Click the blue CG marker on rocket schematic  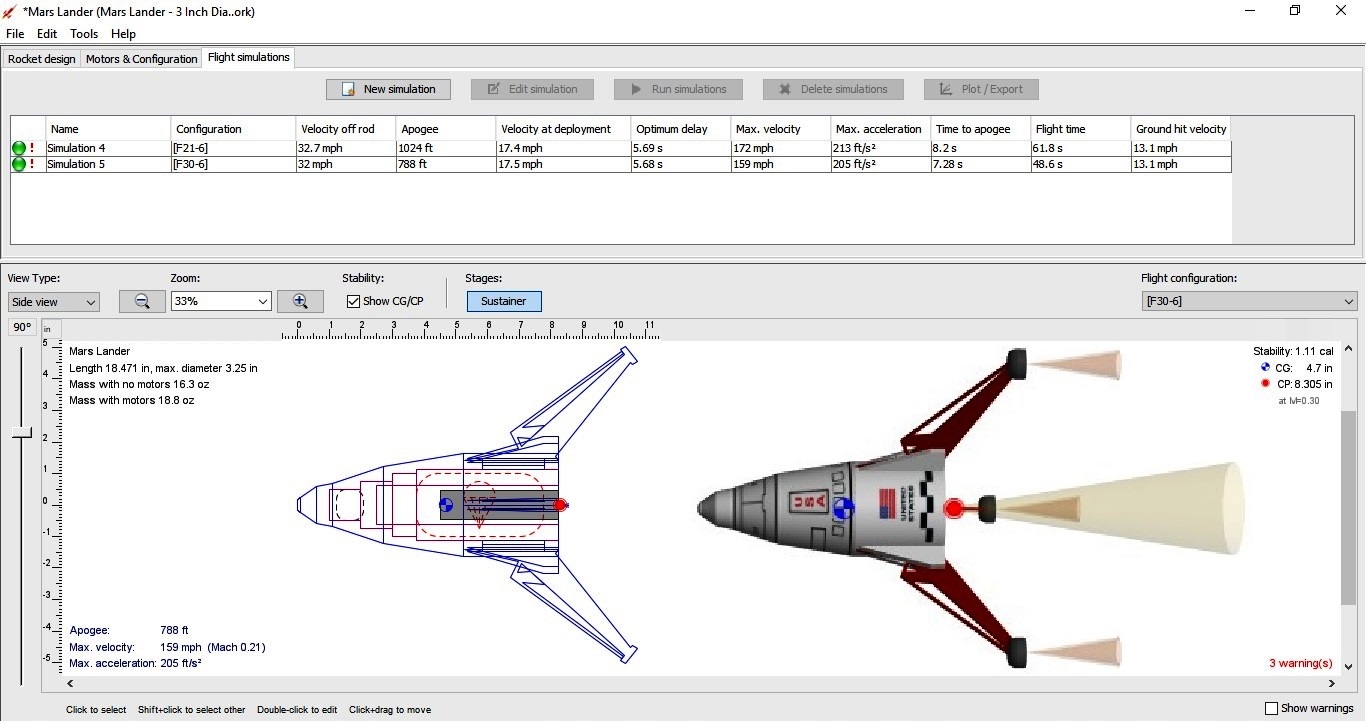pos(446,505)
